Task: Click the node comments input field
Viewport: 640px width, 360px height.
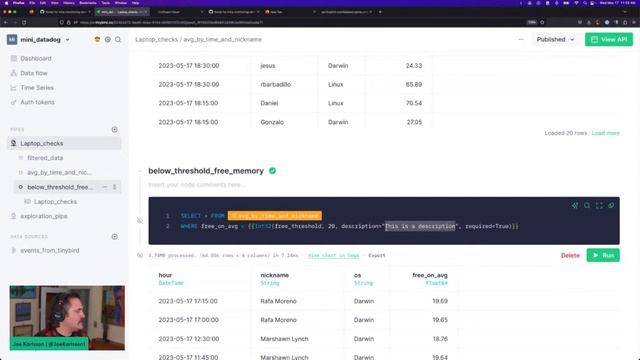Action: [x=197, y=185]
